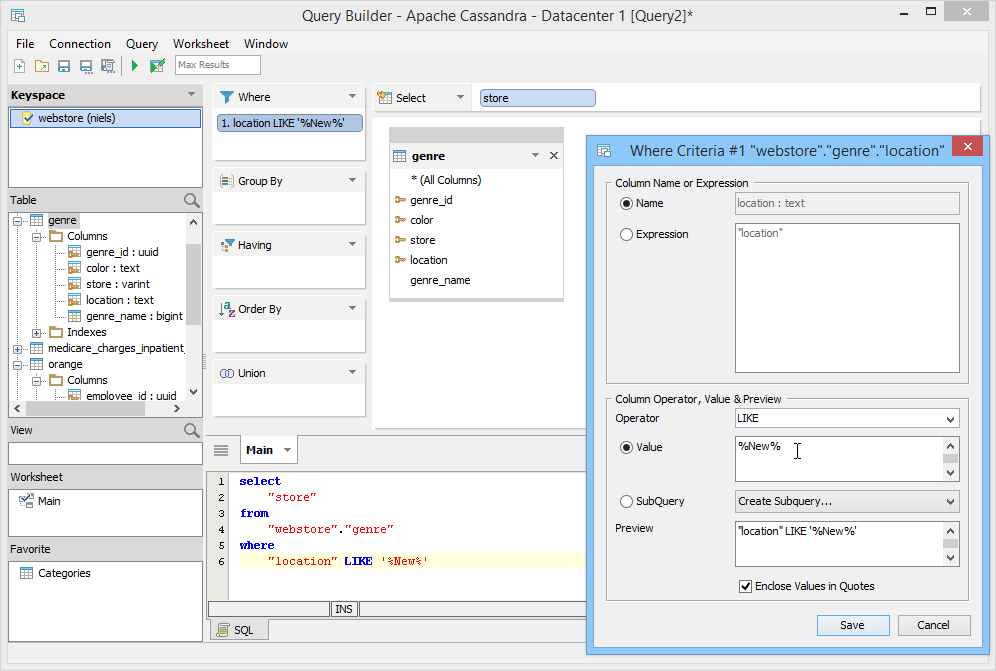The image size is (996, 671).
Task: Click the Cancel button
Action: pos(934,625)
